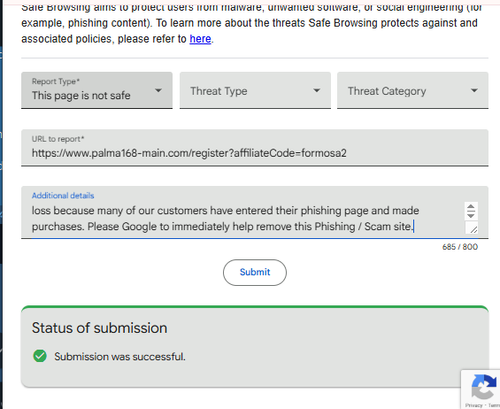The width and height of the screenshot is (500, 409).
Task: Open the Threat Category dropdown
Action: click(x=413, y=90)
